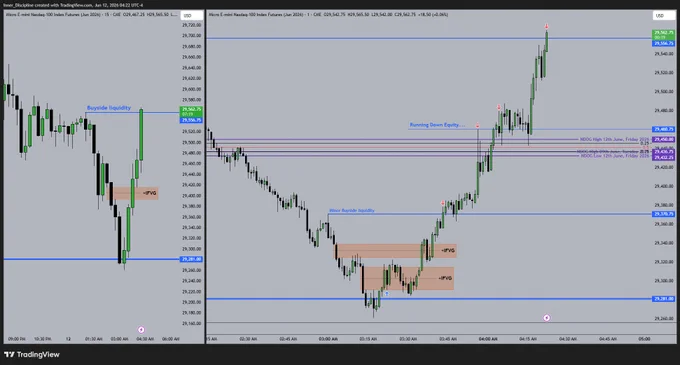
Task: Select the Running Down Equity text label
Action: 437,125
